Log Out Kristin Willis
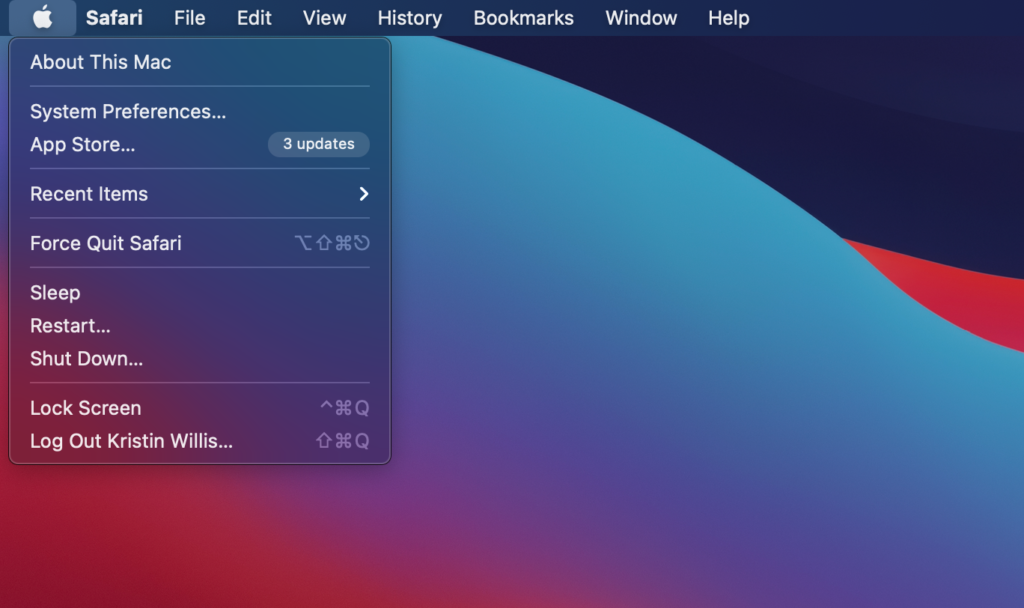The width and height of the screenshot is (1024, 608). 200,441
